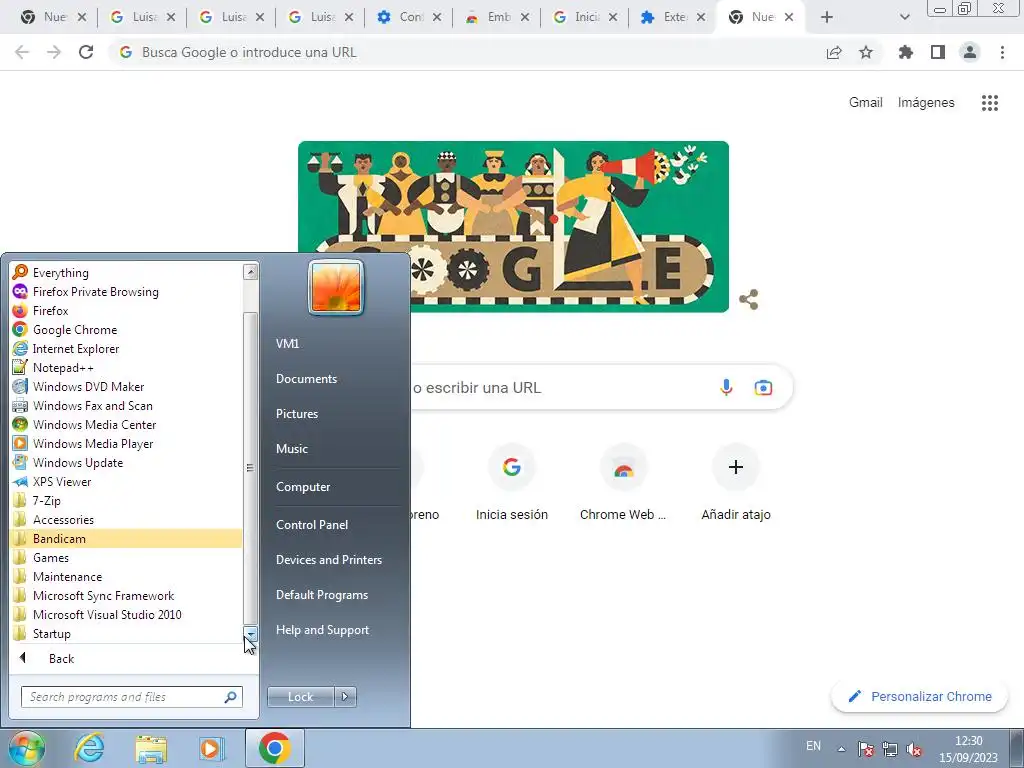The image size is (1024, 768).
Task: Open Windows Media Player from the programs list
Action: [126, 443]
